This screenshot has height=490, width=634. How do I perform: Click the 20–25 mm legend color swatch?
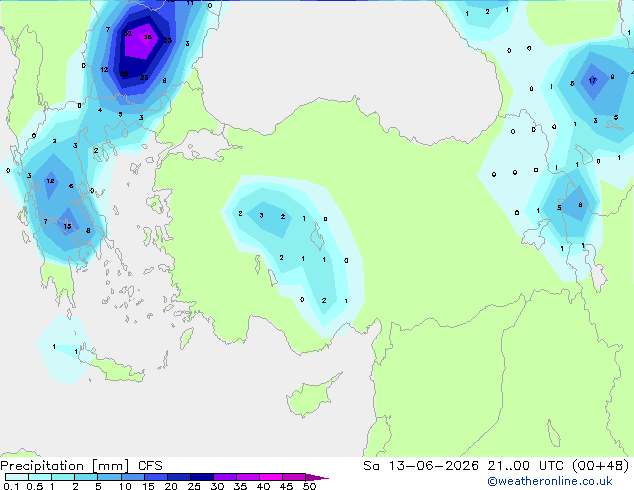point(179,477)
